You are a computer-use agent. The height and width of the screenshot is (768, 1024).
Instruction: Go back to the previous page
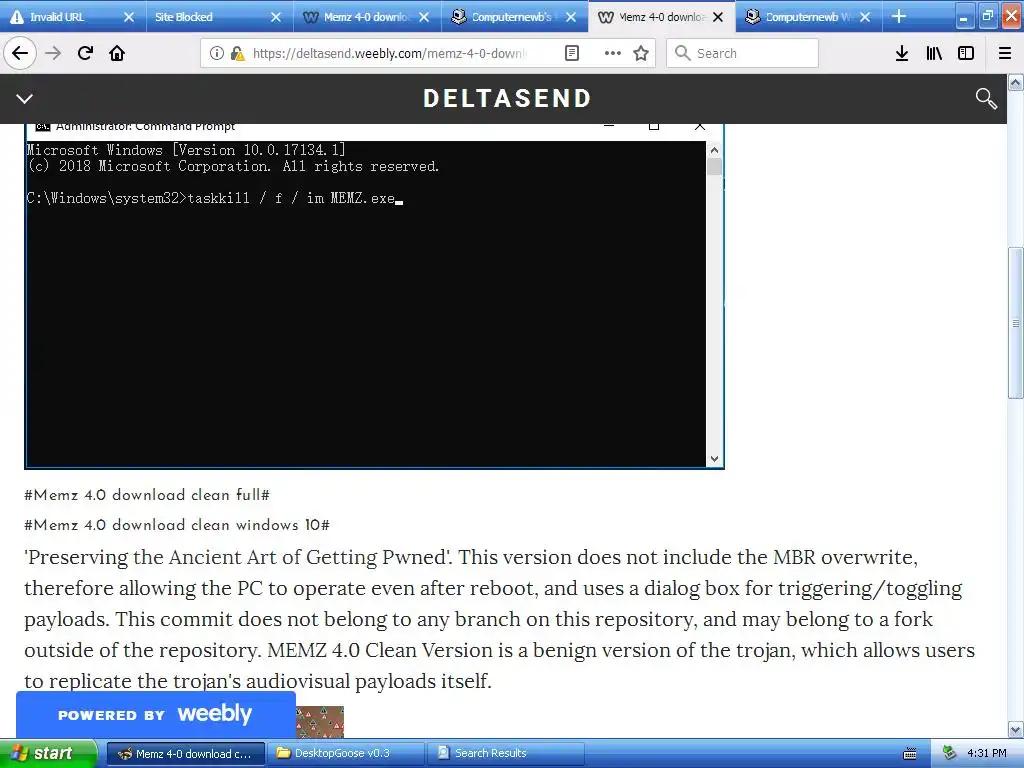[x=20, y=53]
